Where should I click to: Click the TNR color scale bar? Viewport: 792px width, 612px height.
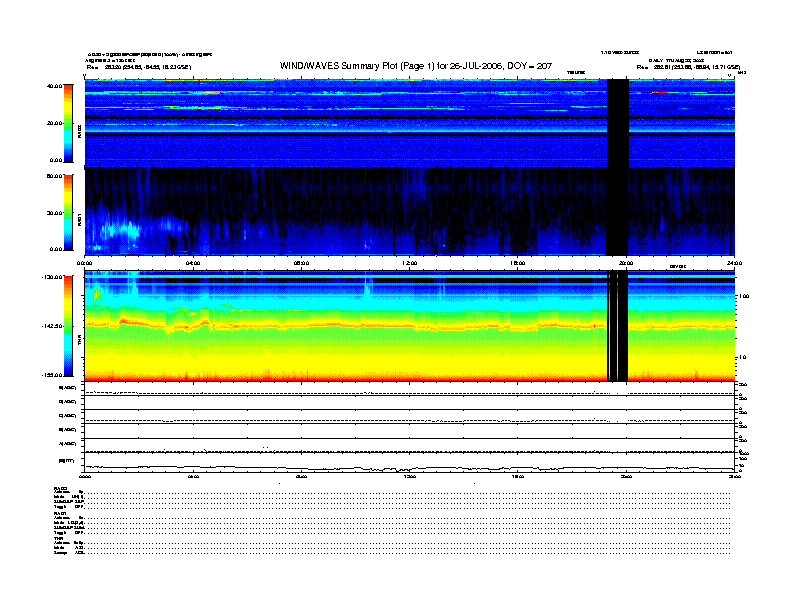pyautogui.click(x=68, y=326)
